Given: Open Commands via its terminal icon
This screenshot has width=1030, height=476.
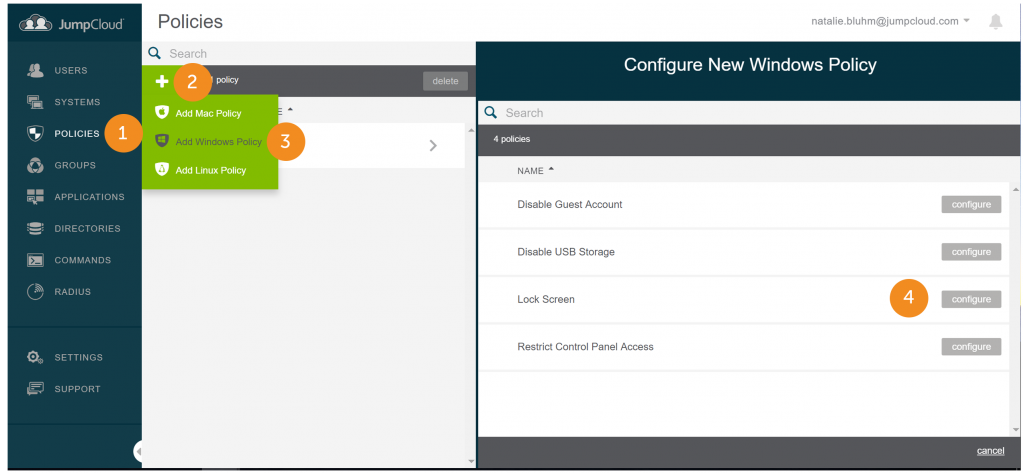Looking at the screenshot, I should 35,260.
